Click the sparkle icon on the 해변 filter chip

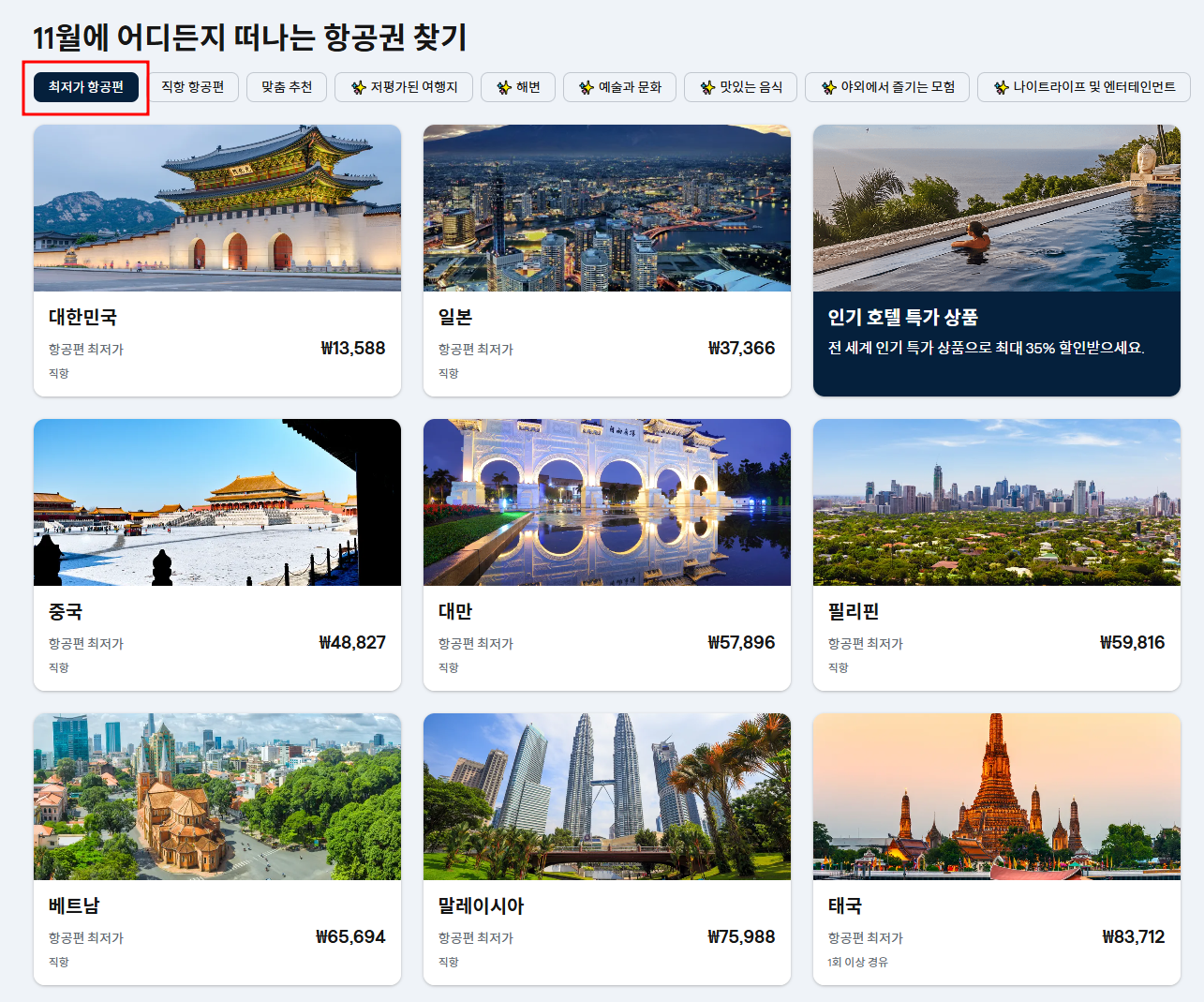[503, 87]
